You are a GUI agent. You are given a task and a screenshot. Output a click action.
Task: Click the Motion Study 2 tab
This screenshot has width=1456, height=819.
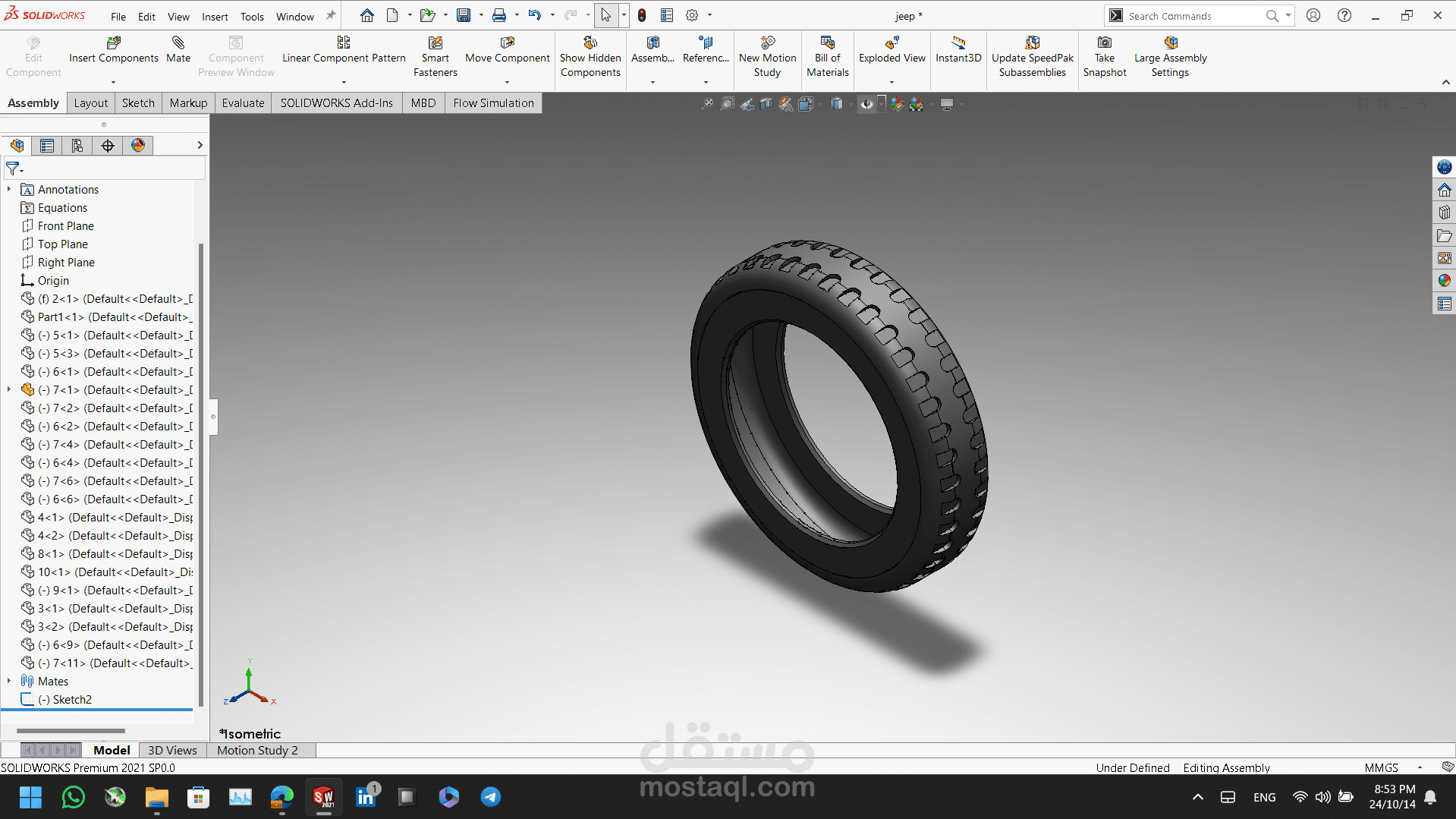pos(257,751)
